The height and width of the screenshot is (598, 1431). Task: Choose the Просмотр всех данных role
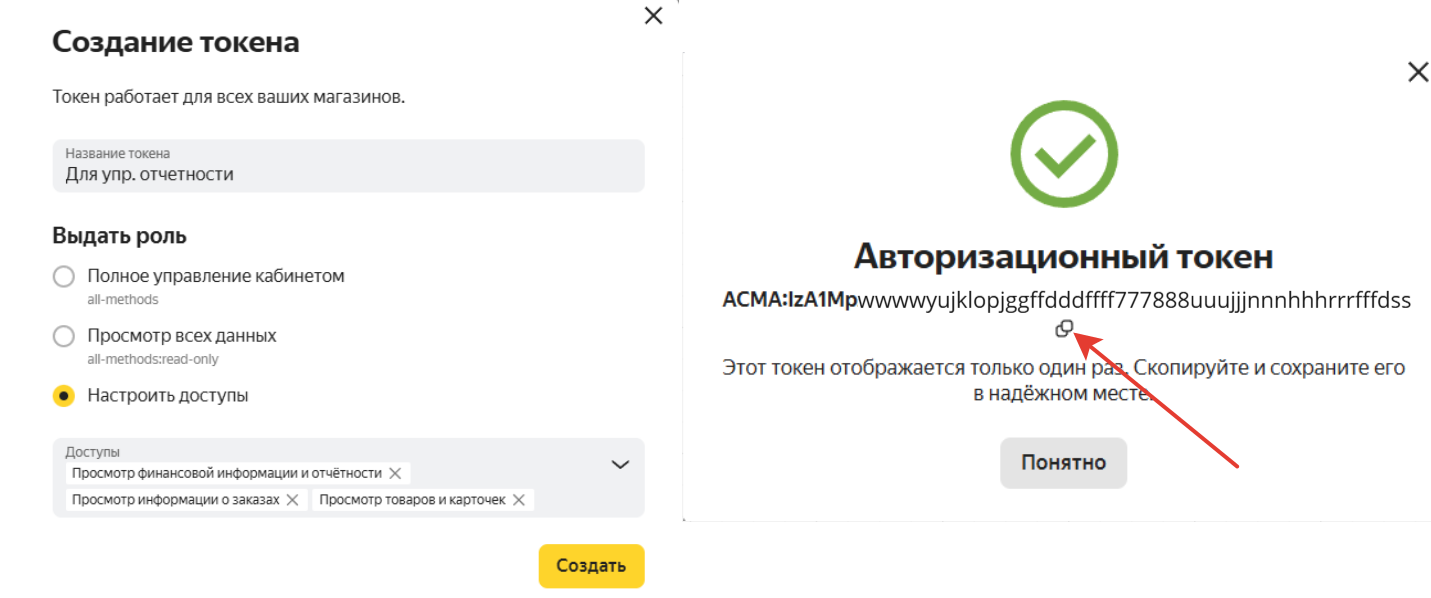pos(63,336)
